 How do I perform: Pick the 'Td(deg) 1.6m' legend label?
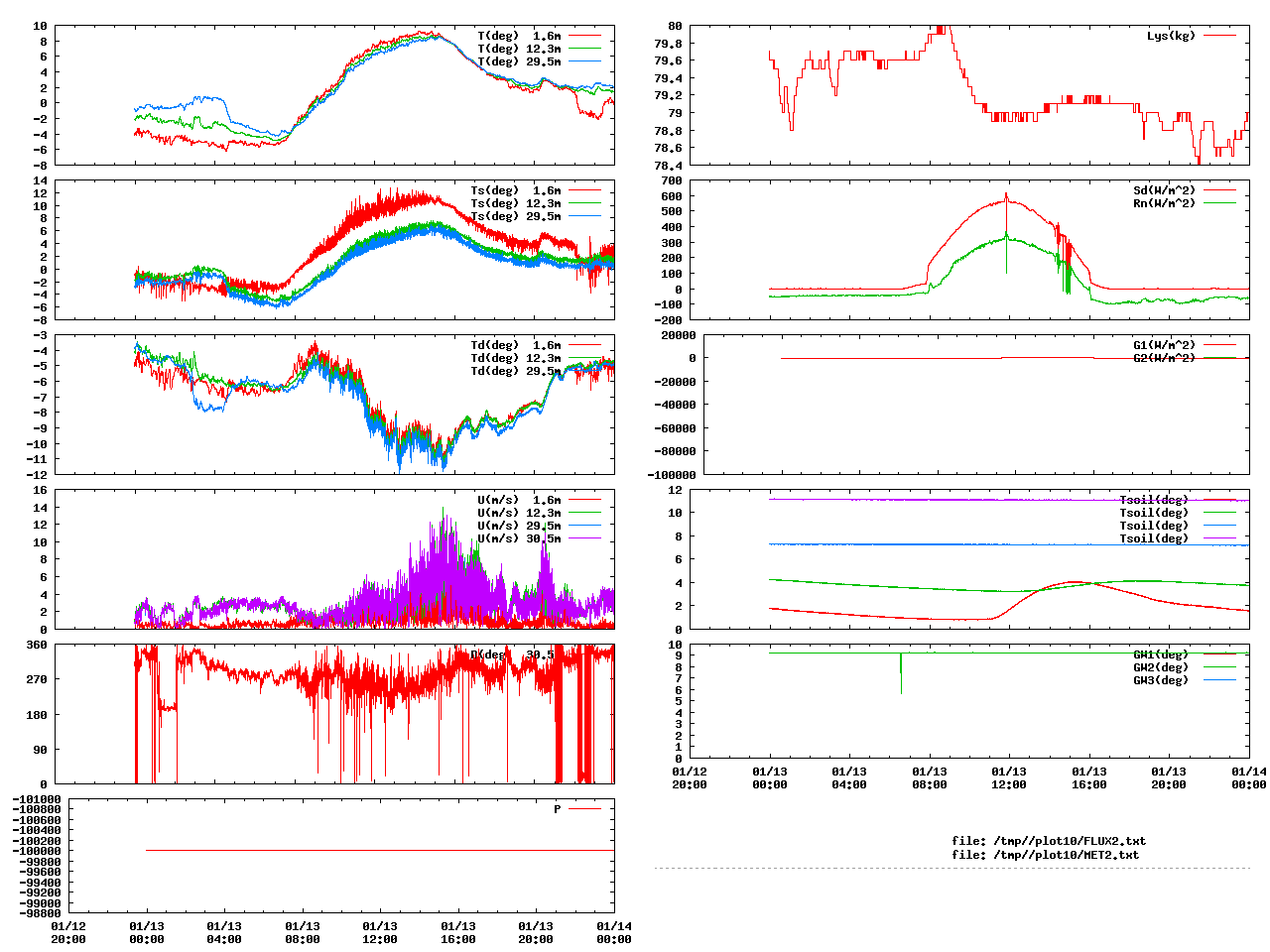pos(515,345)
